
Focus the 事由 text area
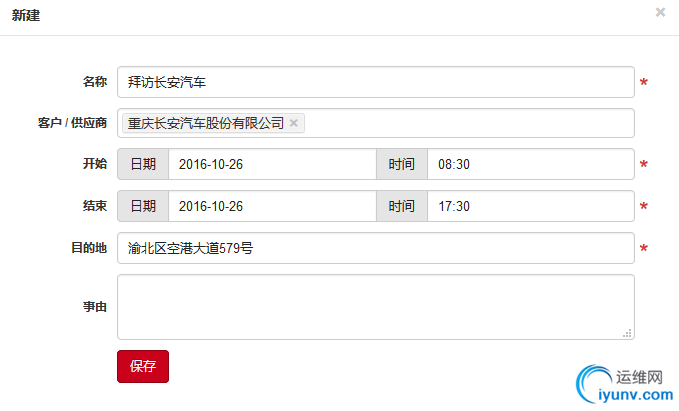click(x=375, y=307)
